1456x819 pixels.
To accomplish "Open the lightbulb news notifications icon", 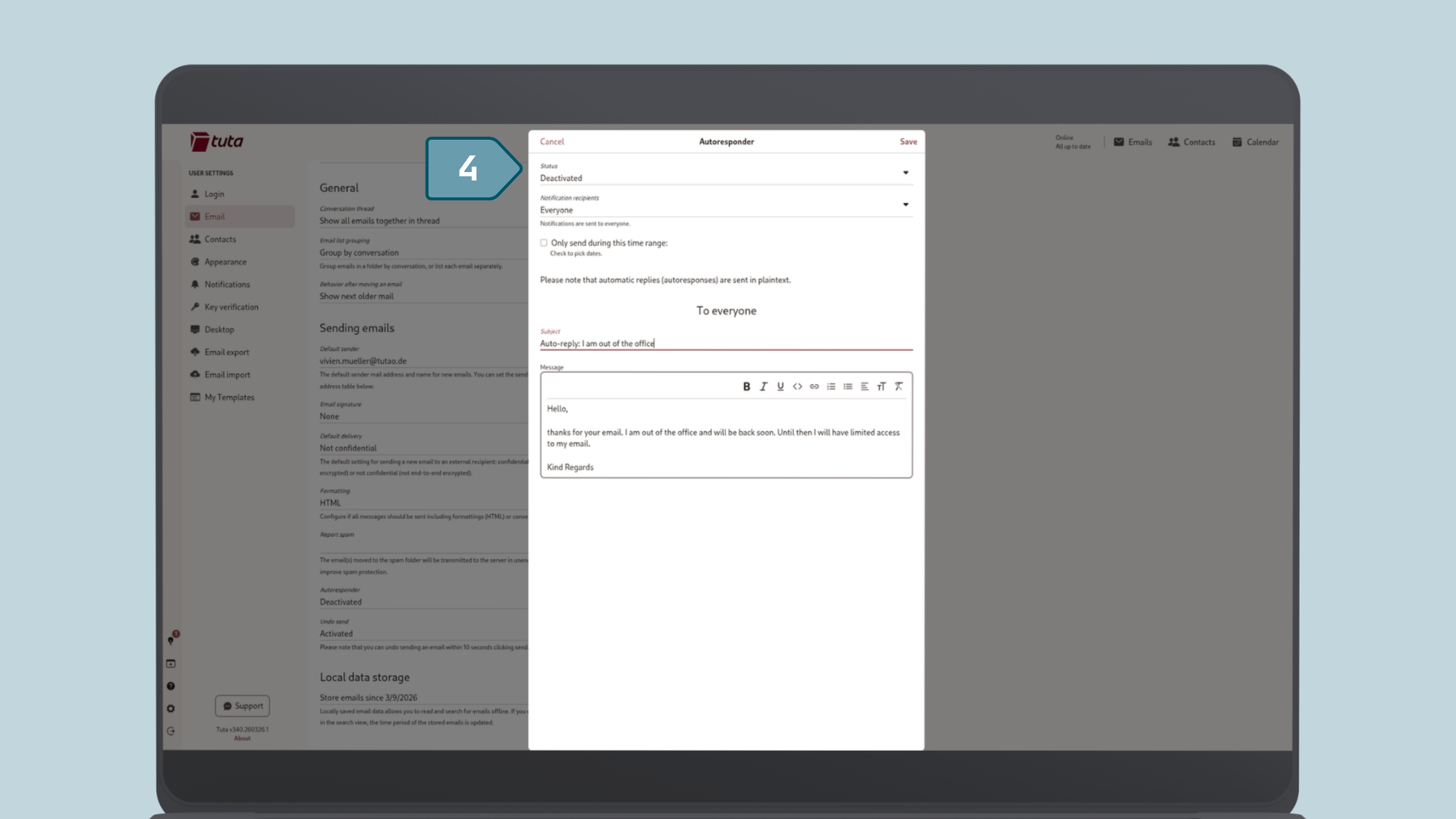I will (x=171, y=640).
